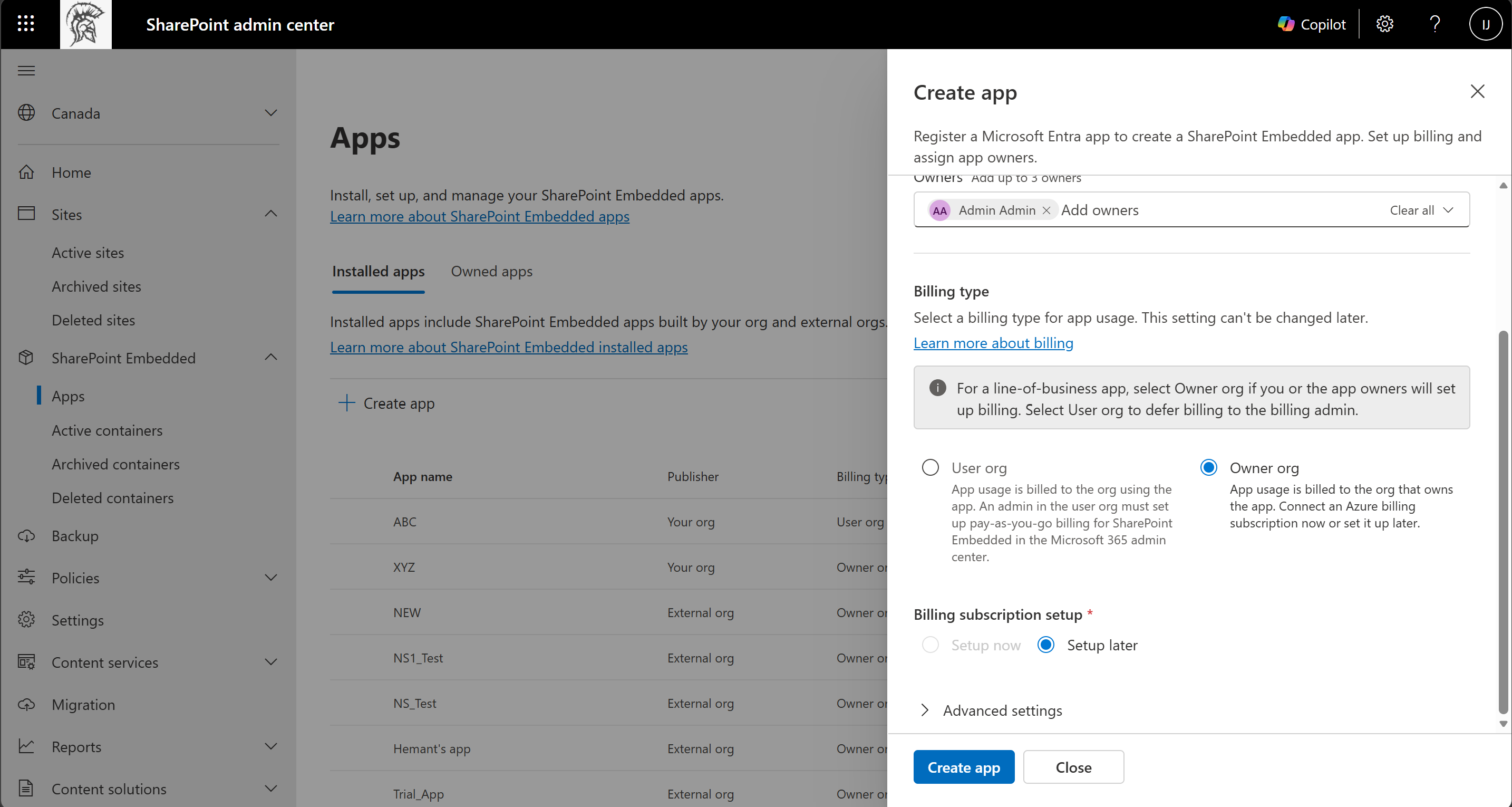Click the globe icon next to Canada

[26, 113]
